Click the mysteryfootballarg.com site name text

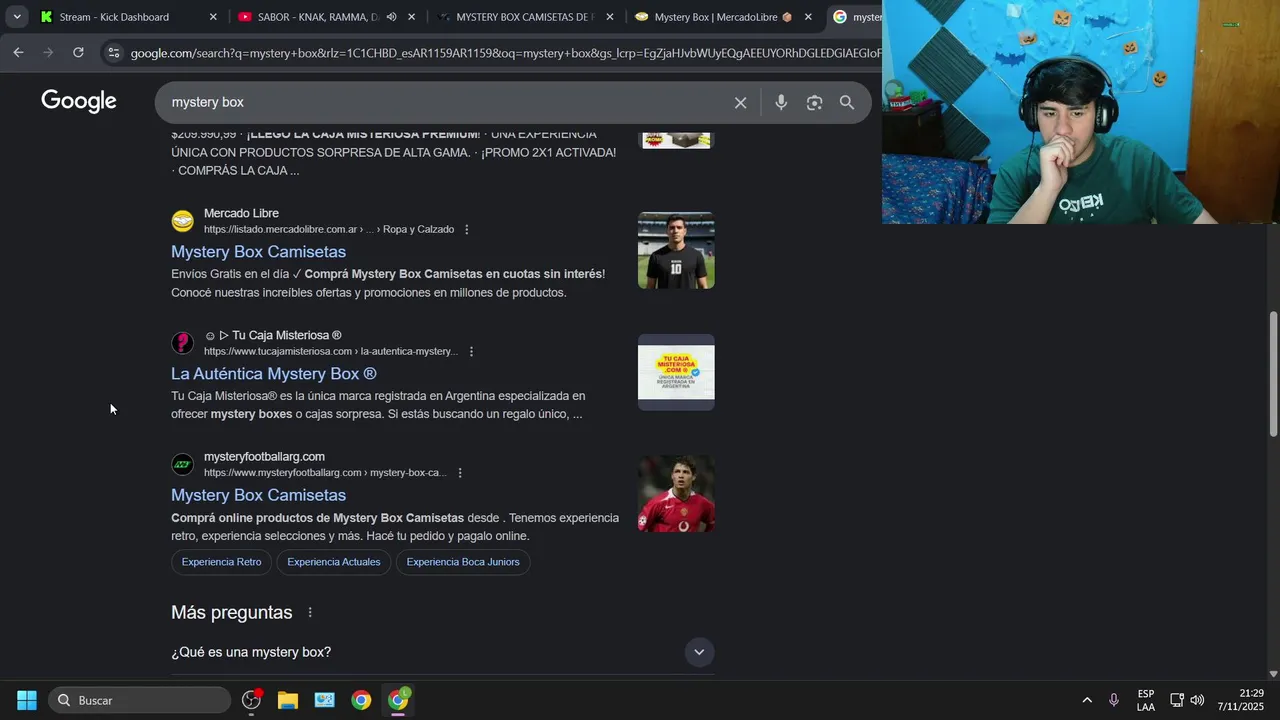point(264,457)
